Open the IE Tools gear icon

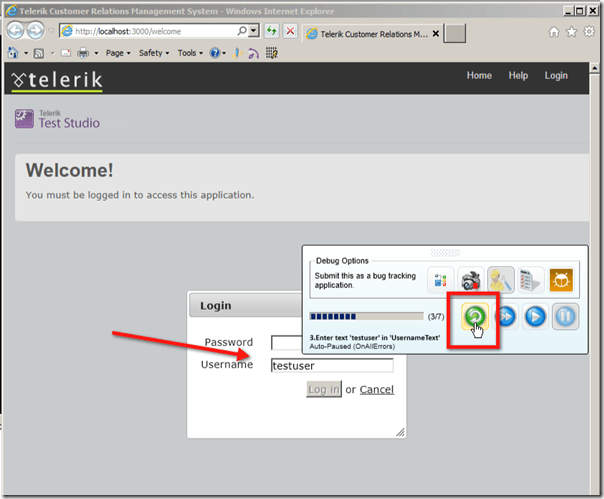coord(589,32)
